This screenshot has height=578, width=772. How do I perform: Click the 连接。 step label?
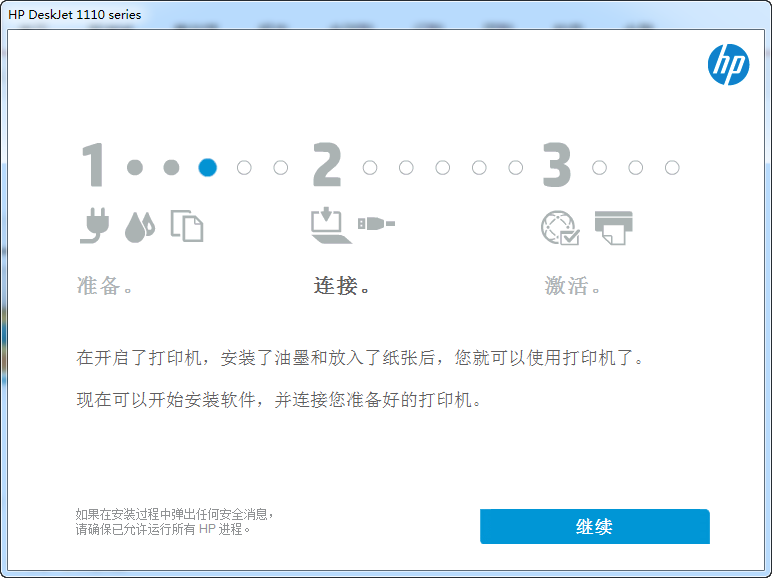pos(341,286)
